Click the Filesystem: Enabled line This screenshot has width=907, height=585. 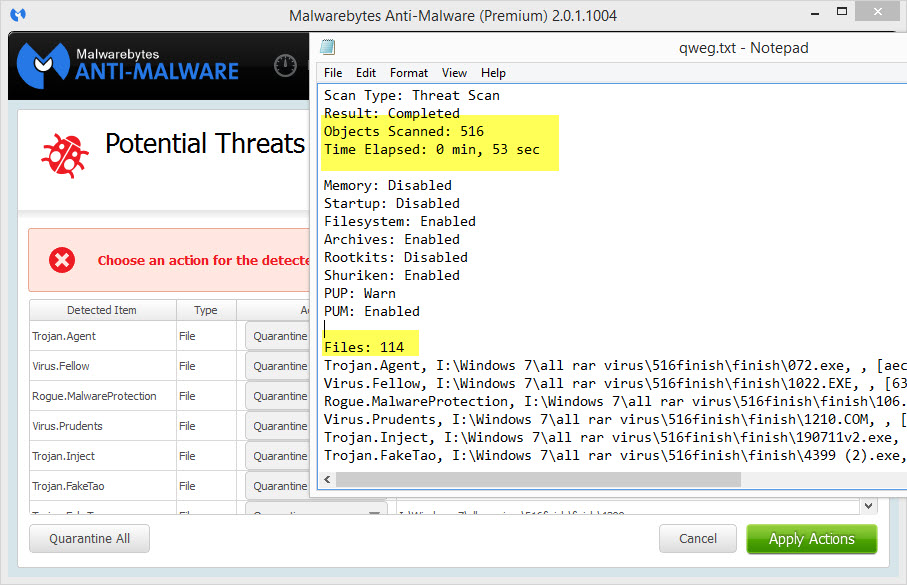tap(400, 221)
